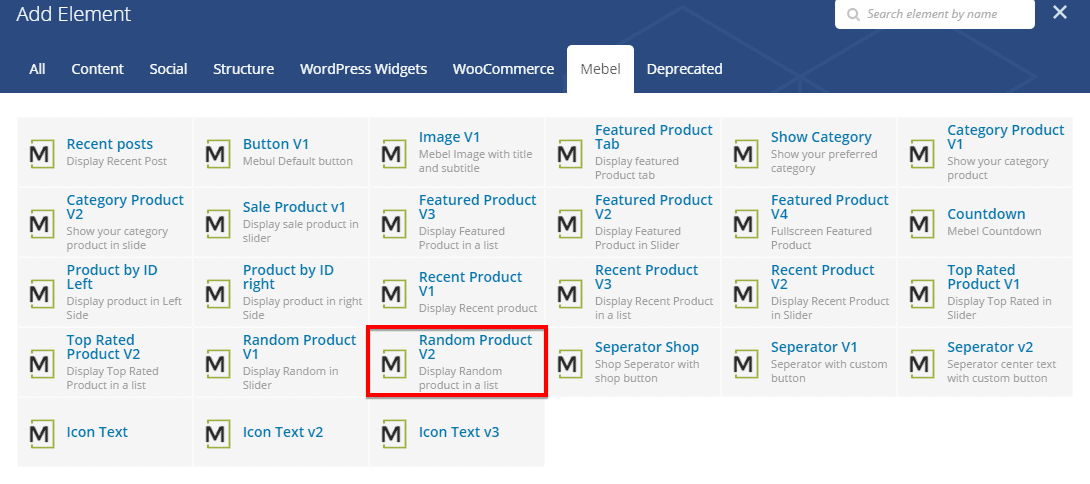This screenshot has height=484, width=1090.
Task: Click 'Display Recent product' description
Action: [x=478, y=308]
